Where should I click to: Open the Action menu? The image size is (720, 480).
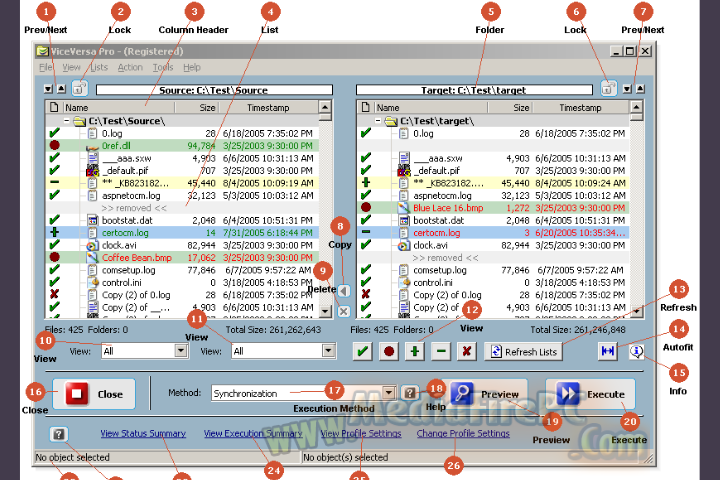(x=130, y=68)
